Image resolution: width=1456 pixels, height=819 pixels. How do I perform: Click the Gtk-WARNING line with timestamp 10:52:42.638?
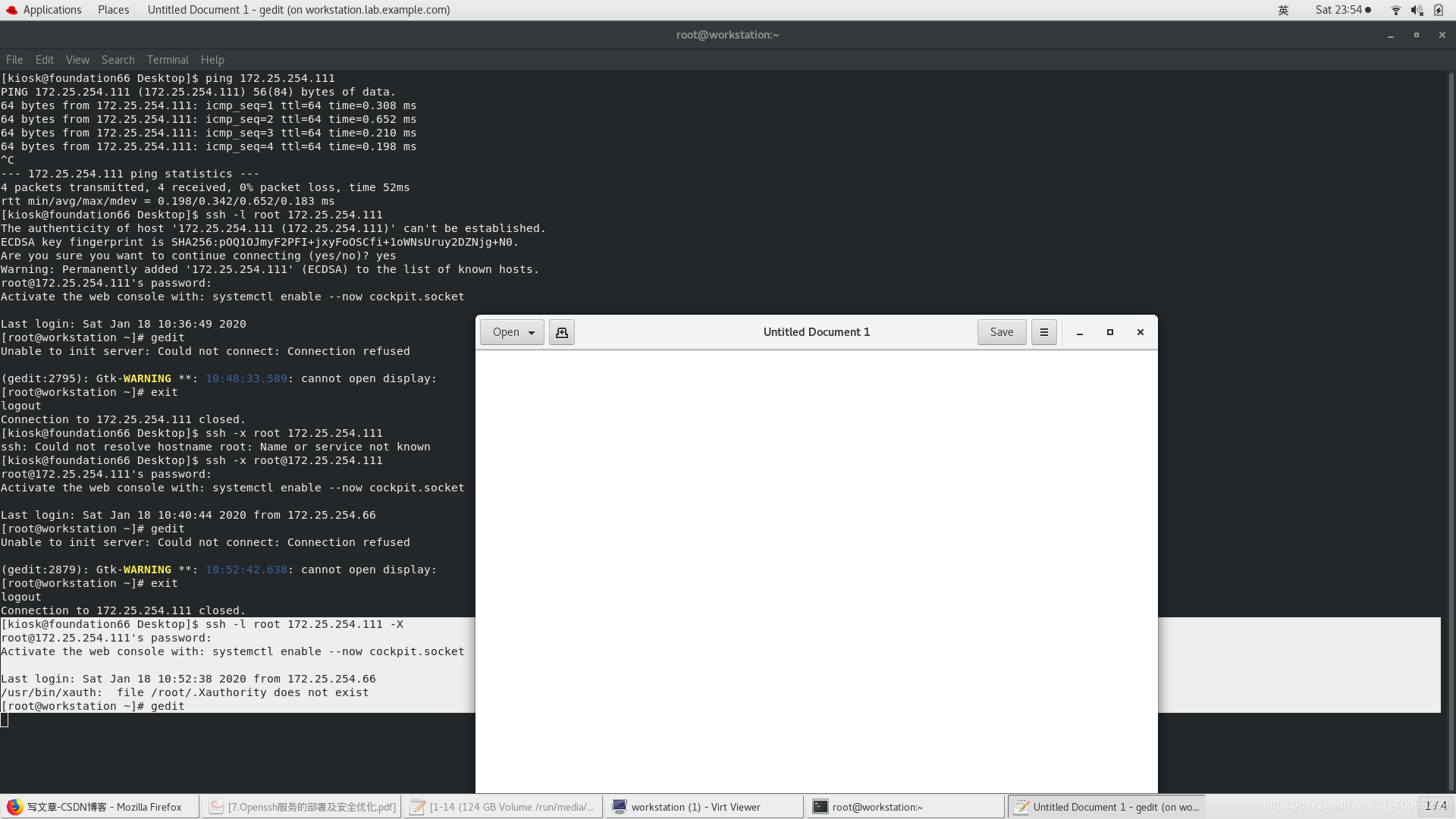[x=219, y=570]
